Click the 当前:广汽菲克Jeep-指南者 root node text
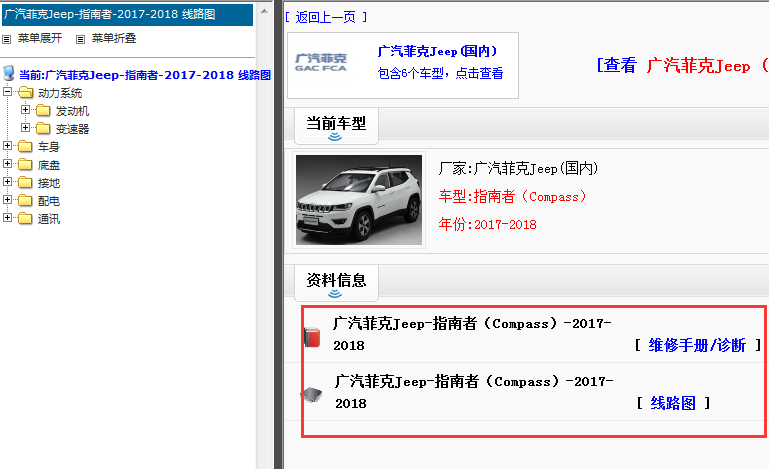 pos(145,75)
